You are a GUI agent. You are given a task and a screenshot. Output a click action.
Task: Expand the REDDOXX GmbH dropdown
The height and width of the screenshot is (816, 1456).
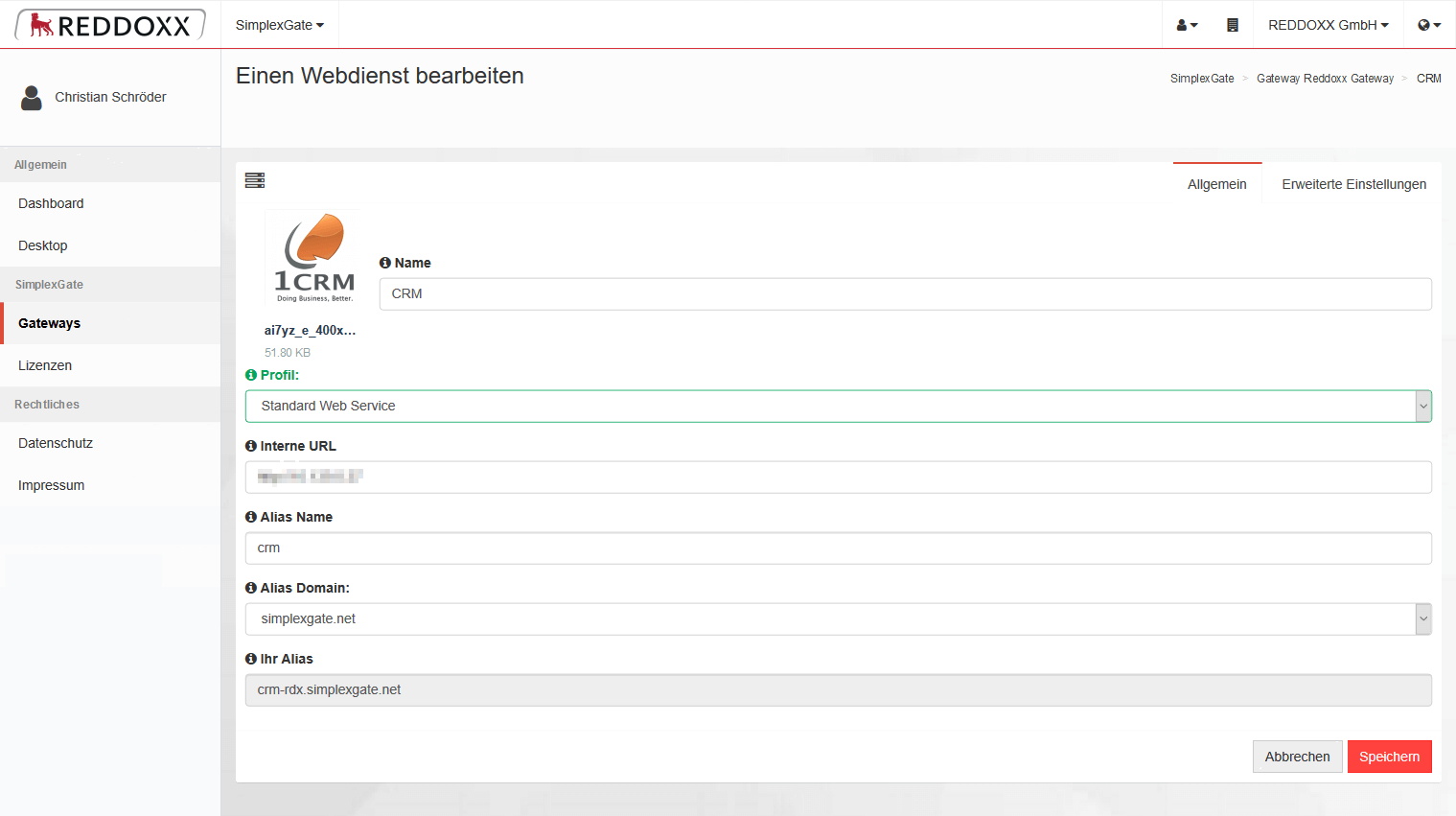1329,25
